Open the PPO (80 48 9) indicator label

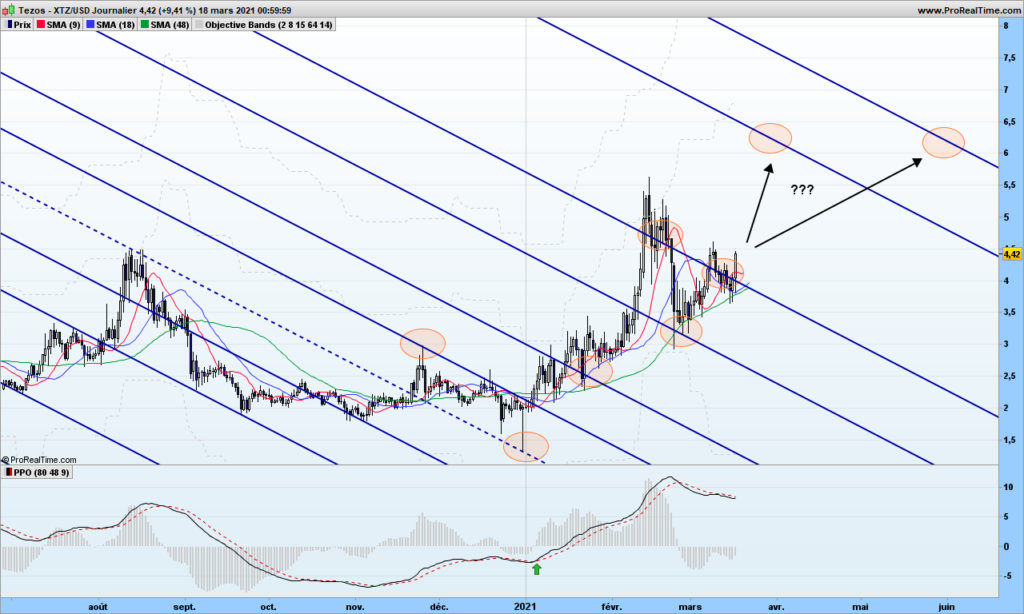click(x=41, y=472)
